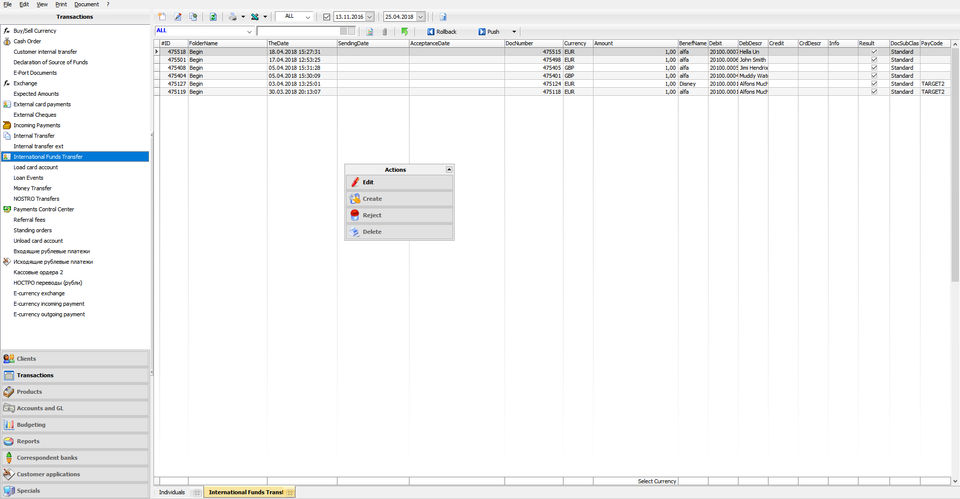Click the green refresh toolbar icon
Screen dimensions: 960x499
(x=212, y=17)
